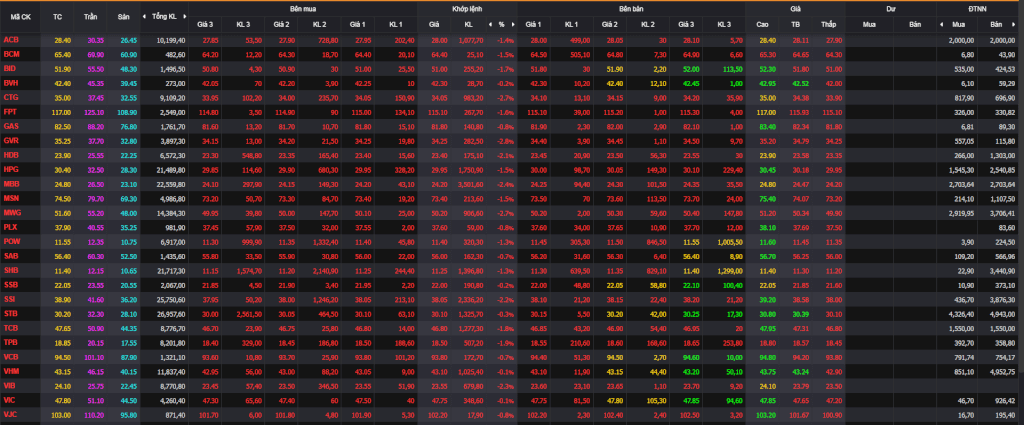Click Giá header under Khớp lệnh
This screenshot has width=1024, height=425.
pos(434,25)
